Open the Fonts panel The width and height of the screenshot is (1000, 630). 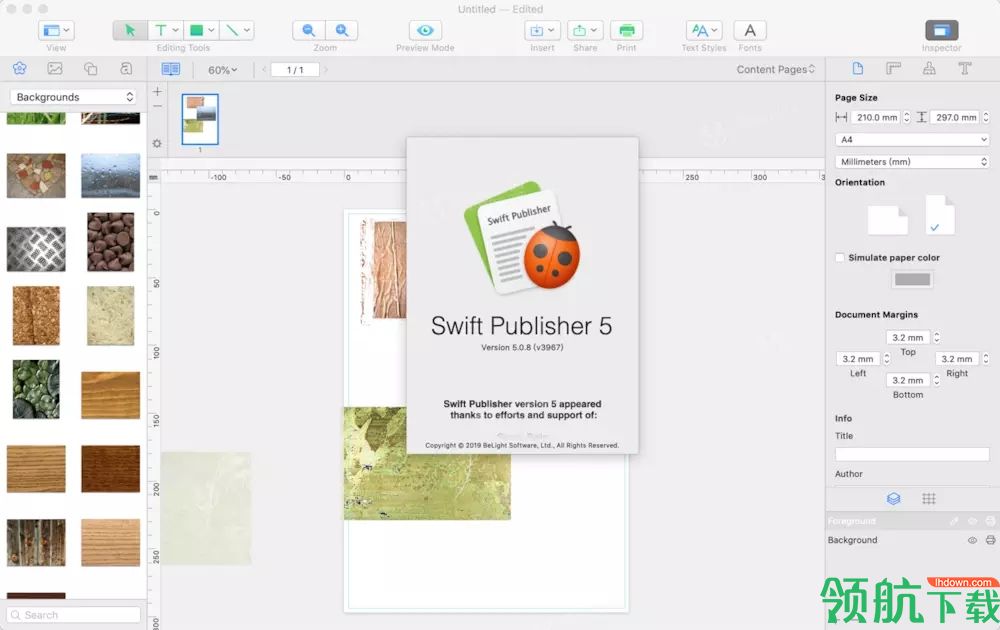tap(750, 30)
